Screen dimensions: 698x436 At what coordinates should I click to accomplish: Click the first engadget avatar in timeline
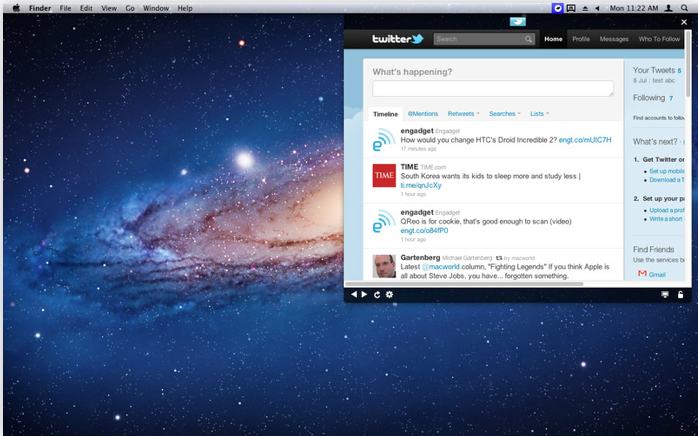[x=384, y=139]
